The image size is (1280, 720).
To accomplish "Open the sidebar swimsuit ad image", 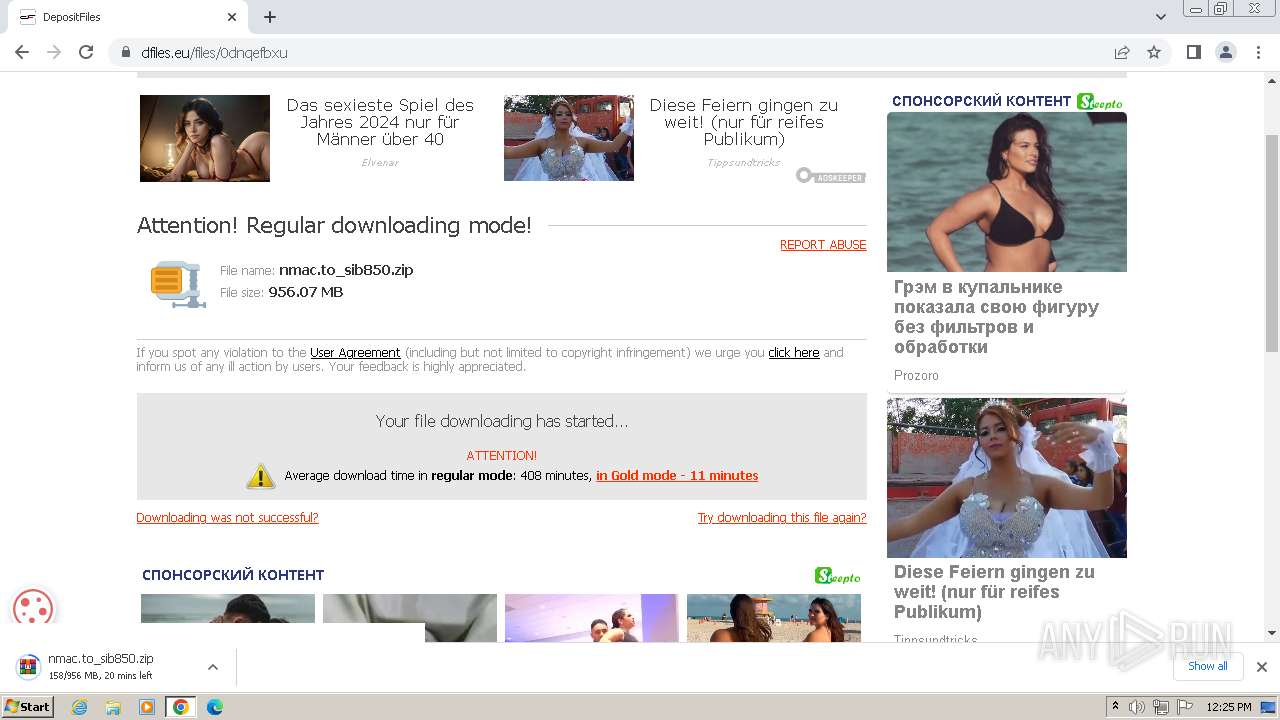I will (1007, 192).
